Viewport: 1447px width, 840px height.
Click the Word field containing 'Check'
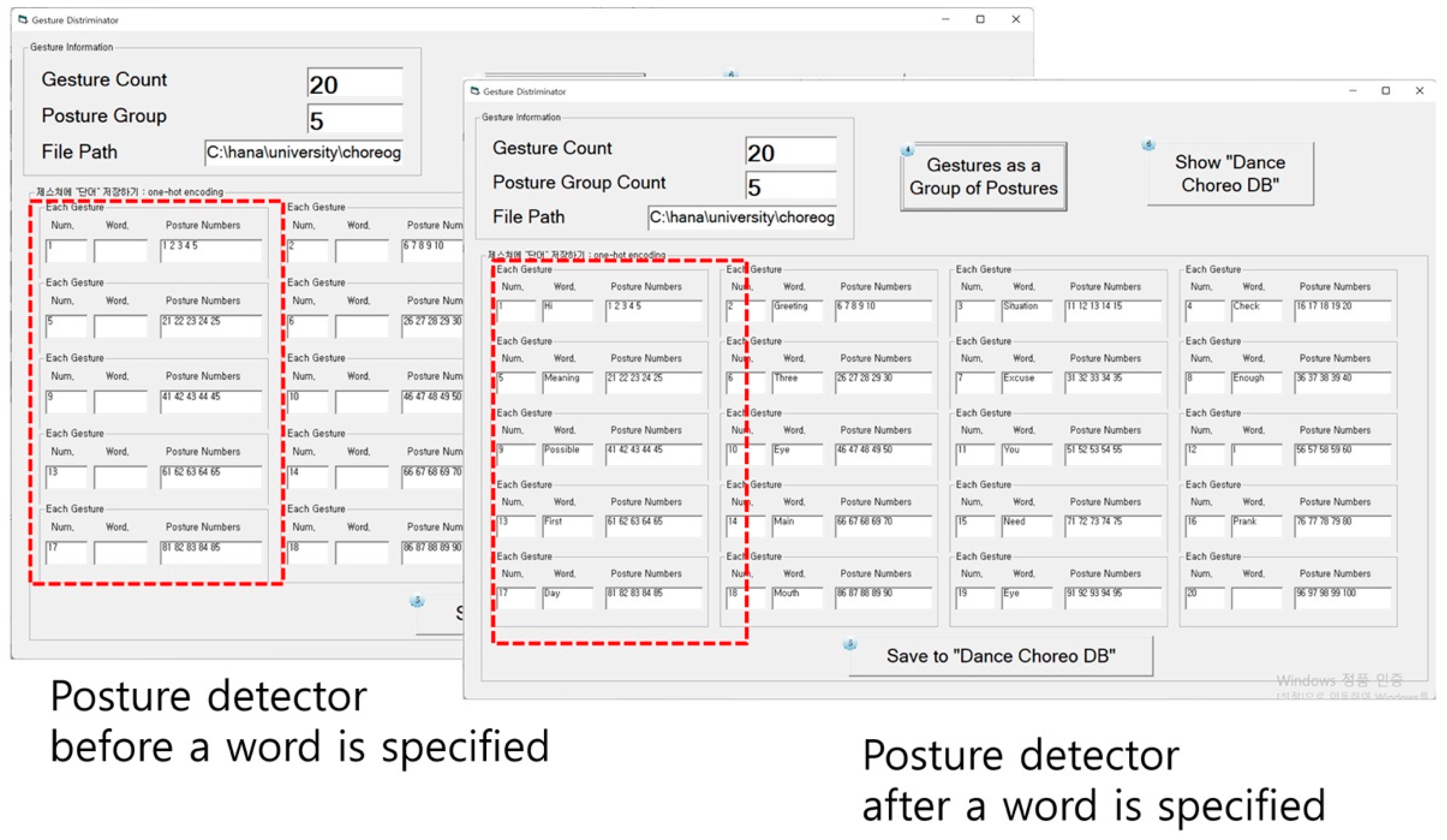point(1256,311)
